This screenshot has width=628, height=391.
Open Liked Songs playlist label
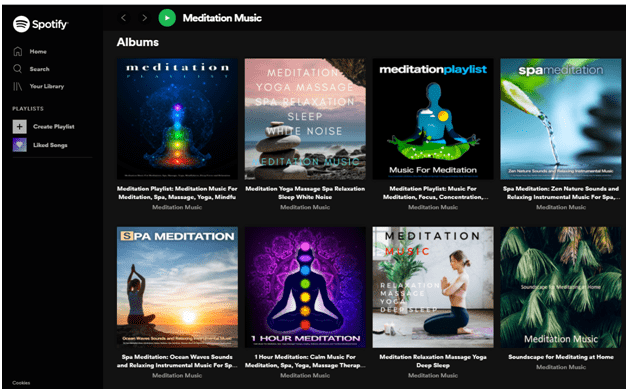tap(50, 145)
